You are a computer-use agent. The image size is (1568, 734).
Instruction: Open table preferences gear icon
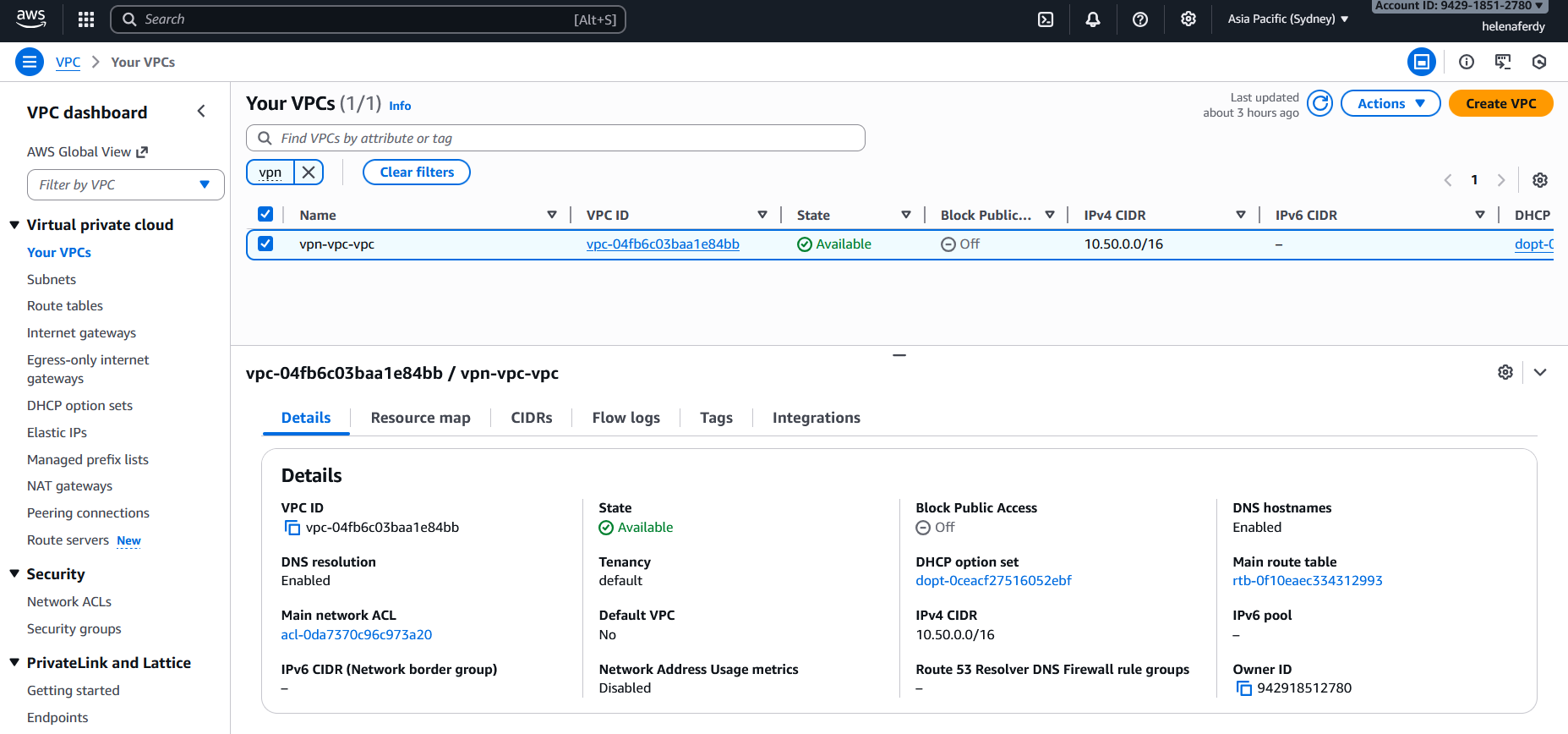click(1540, 180)
